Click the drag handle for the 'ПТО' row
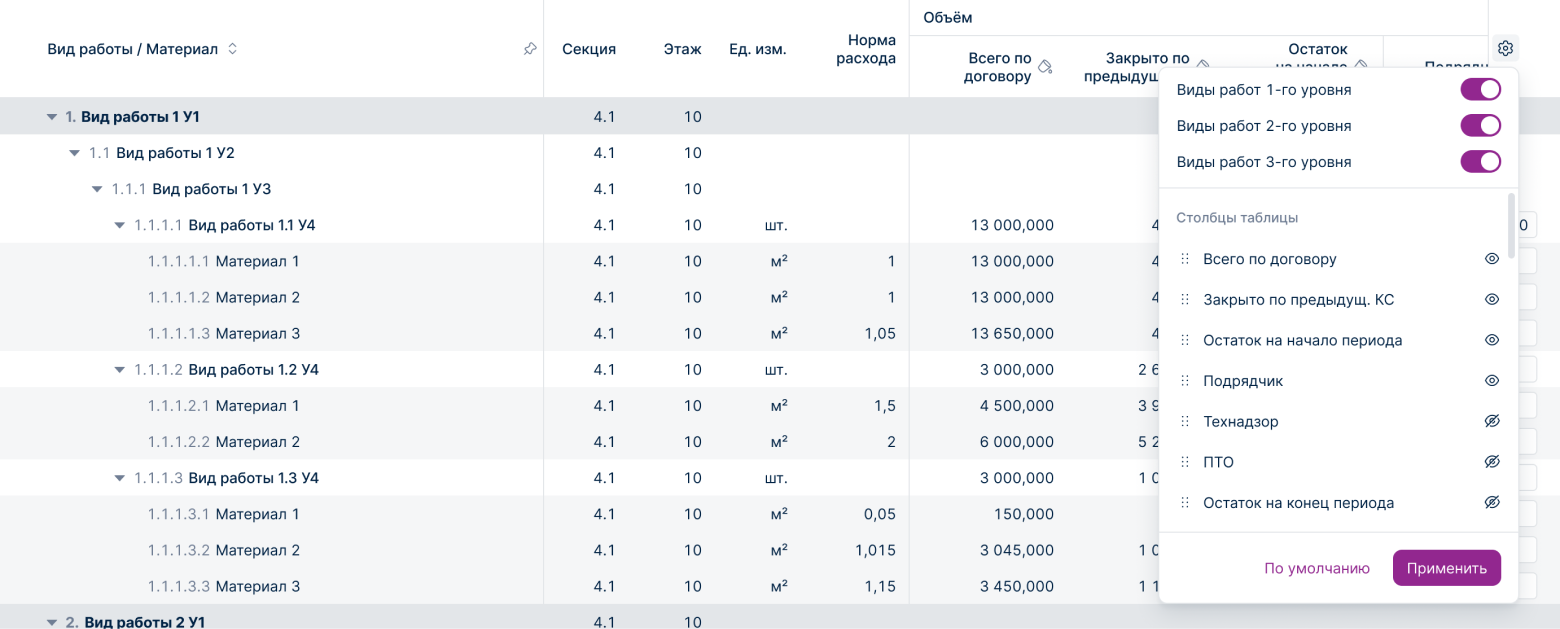Screen dimensions: 1560x629 pyautogui.click(x=1184, y=463)
